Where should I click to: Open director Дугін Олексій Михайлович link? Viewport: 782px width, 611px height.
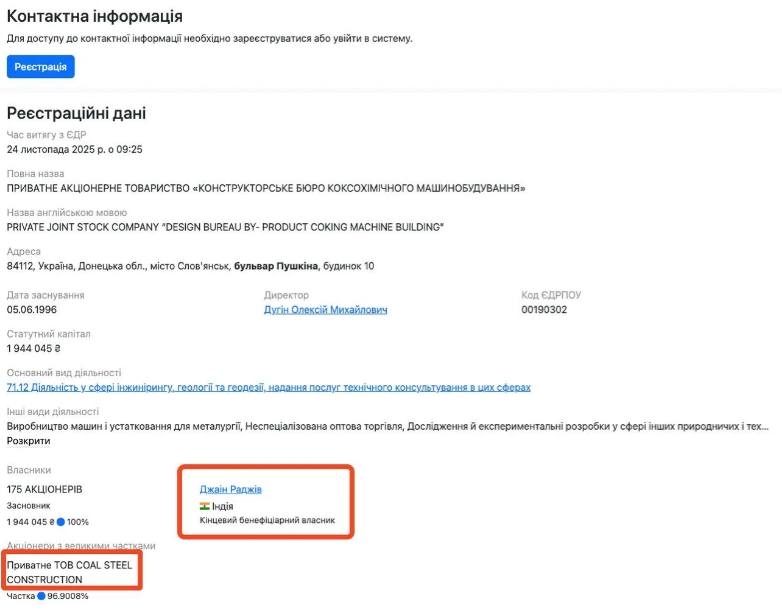click(325, 310)
